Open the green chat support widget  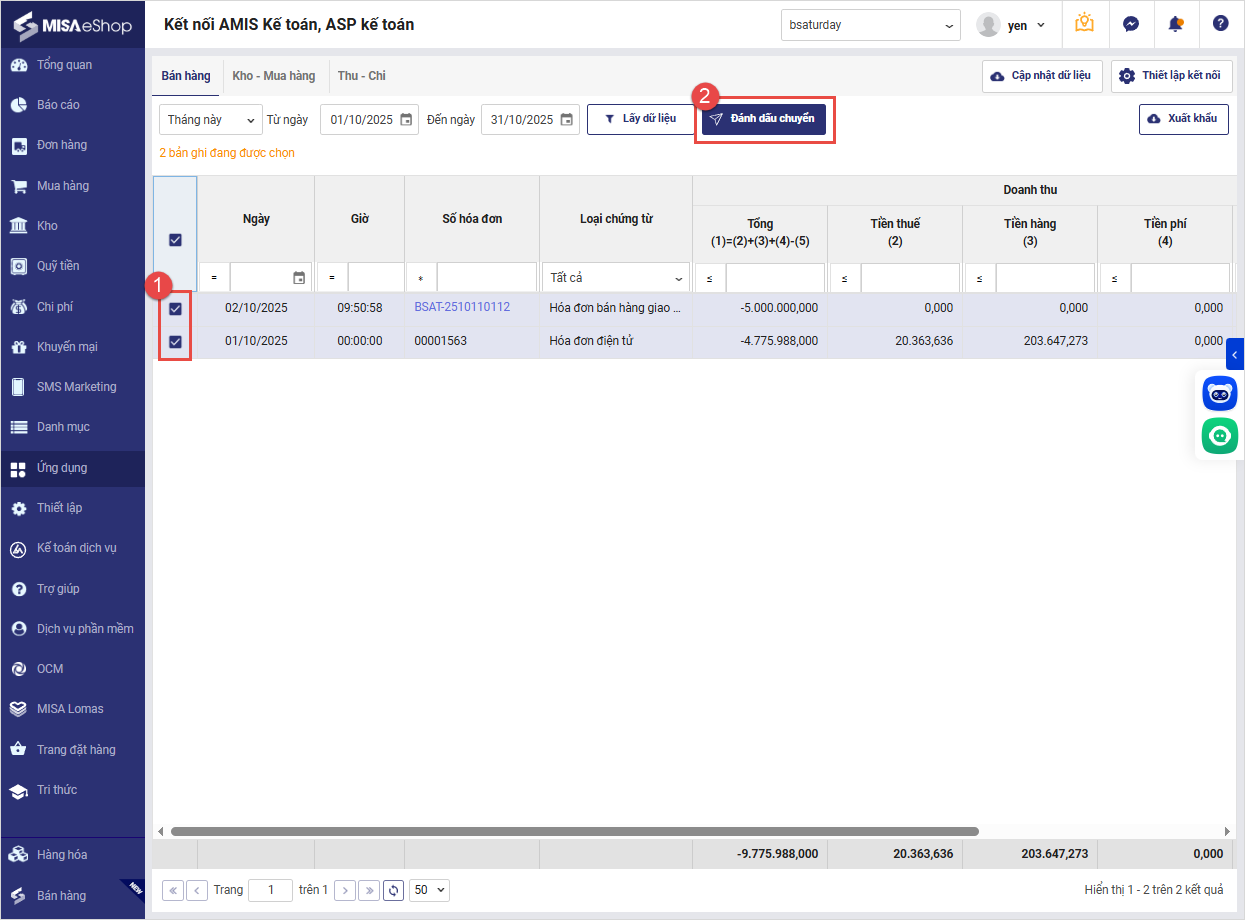pos(1219,436)
